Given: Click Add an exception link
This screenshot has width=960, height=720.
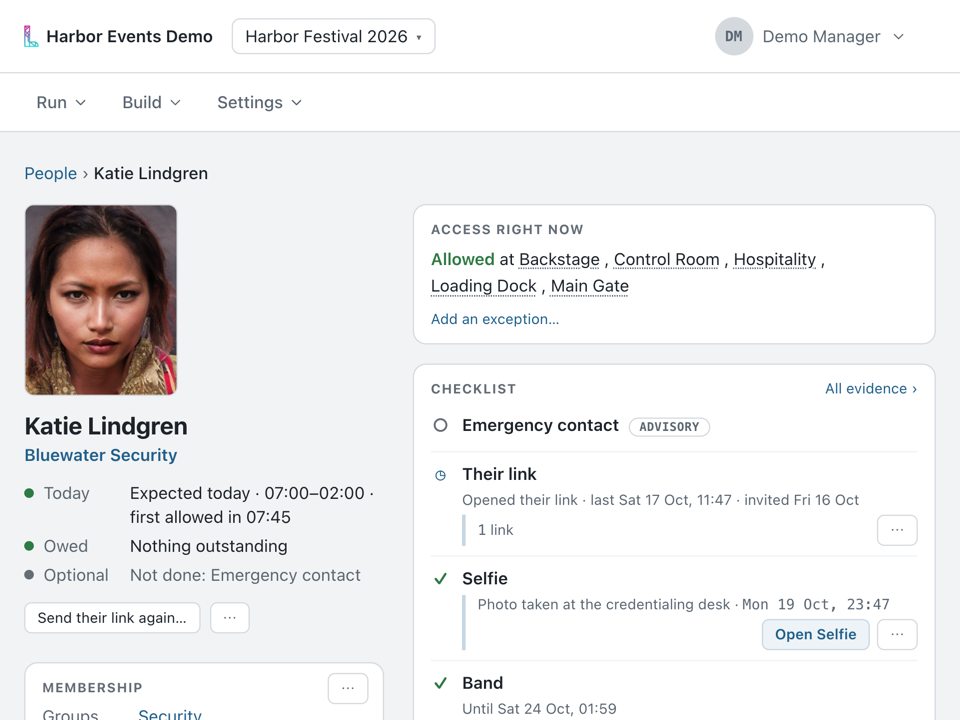Looking at the screenshot, I should coord(495,319).
